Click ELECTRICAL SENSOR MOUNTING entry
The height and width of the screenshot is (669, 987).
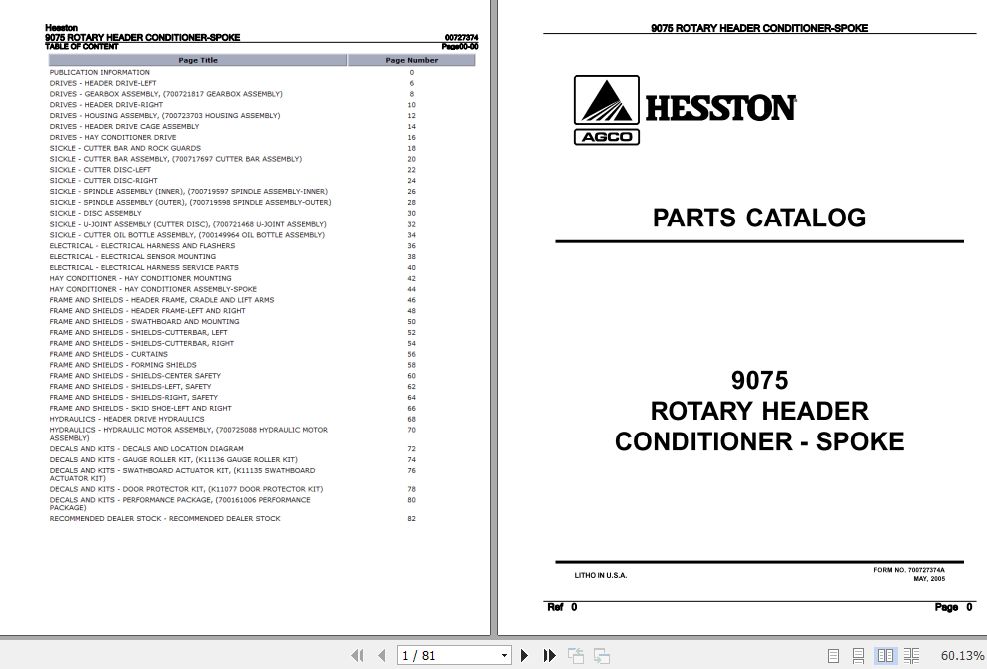(133, 257)
